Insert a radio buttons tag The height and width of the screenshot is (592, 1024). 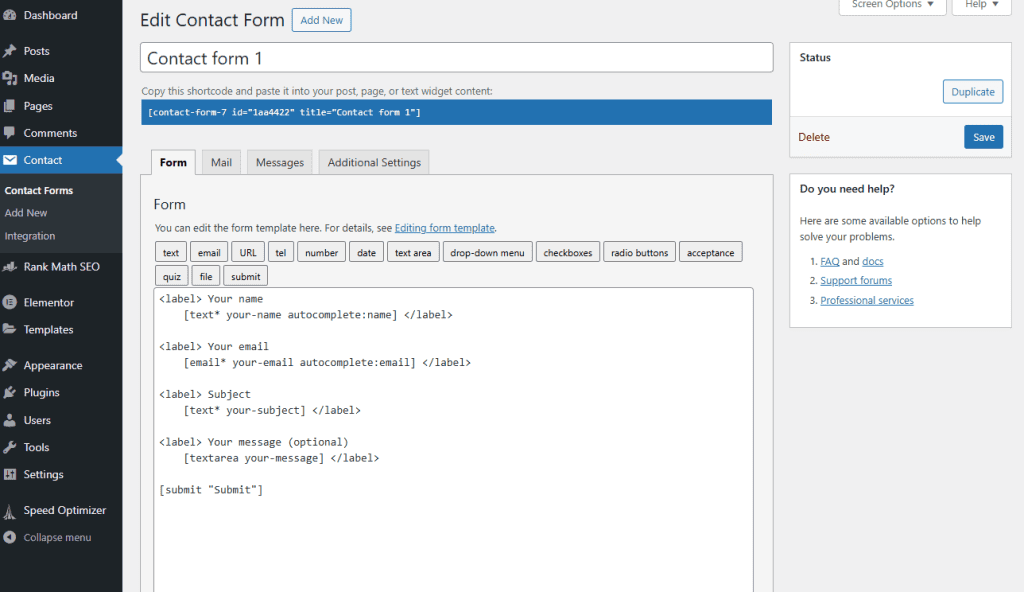(639, 252)
